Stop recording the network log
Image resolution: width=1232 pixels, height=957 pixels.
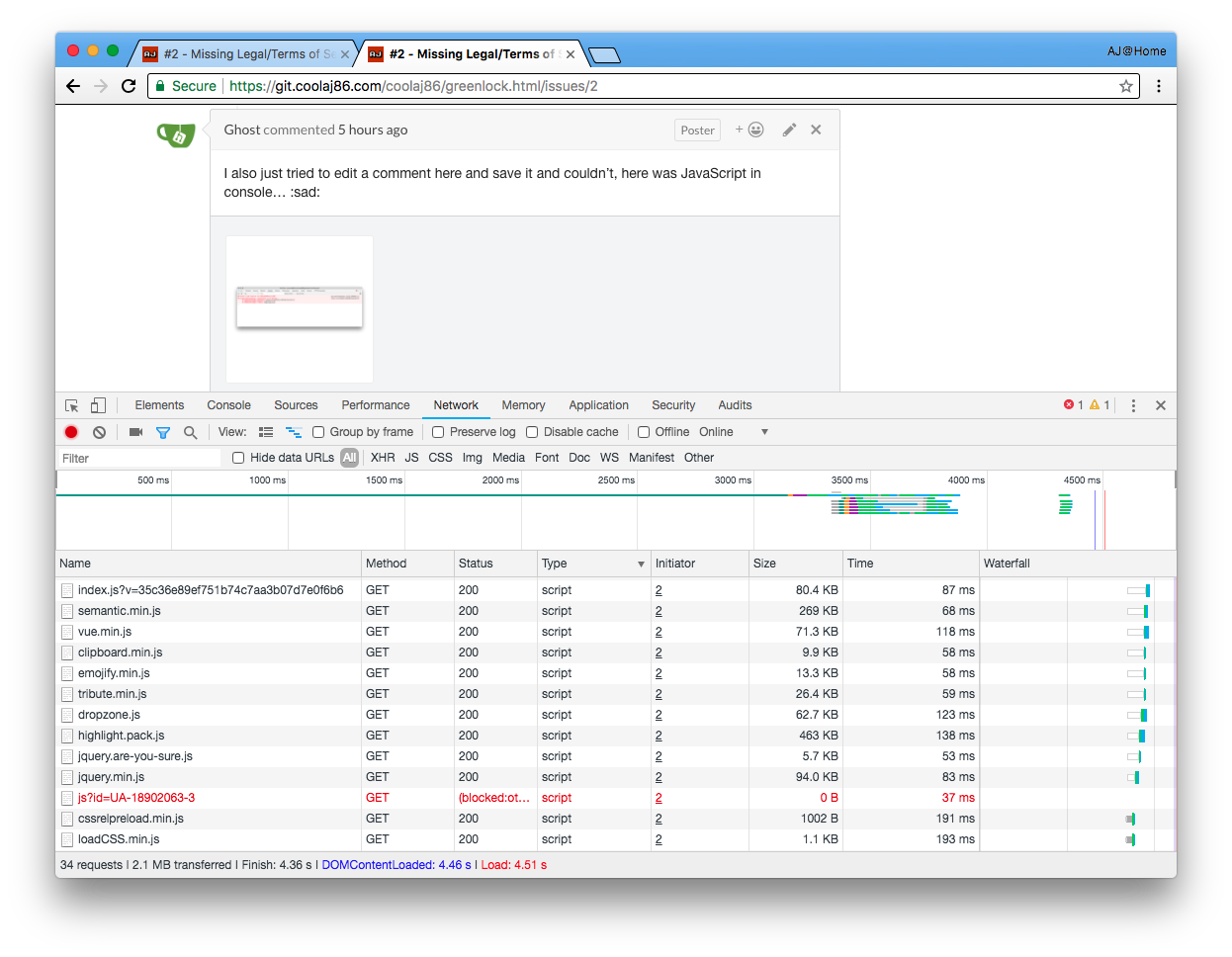[71, 432]
